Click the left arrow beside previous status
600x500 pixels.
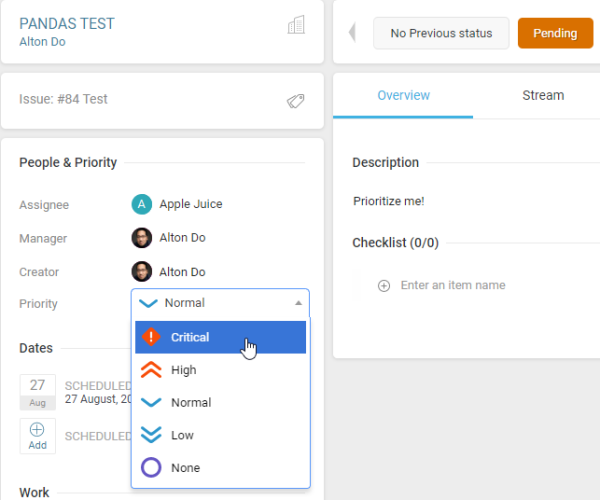[x=352, y=33]
